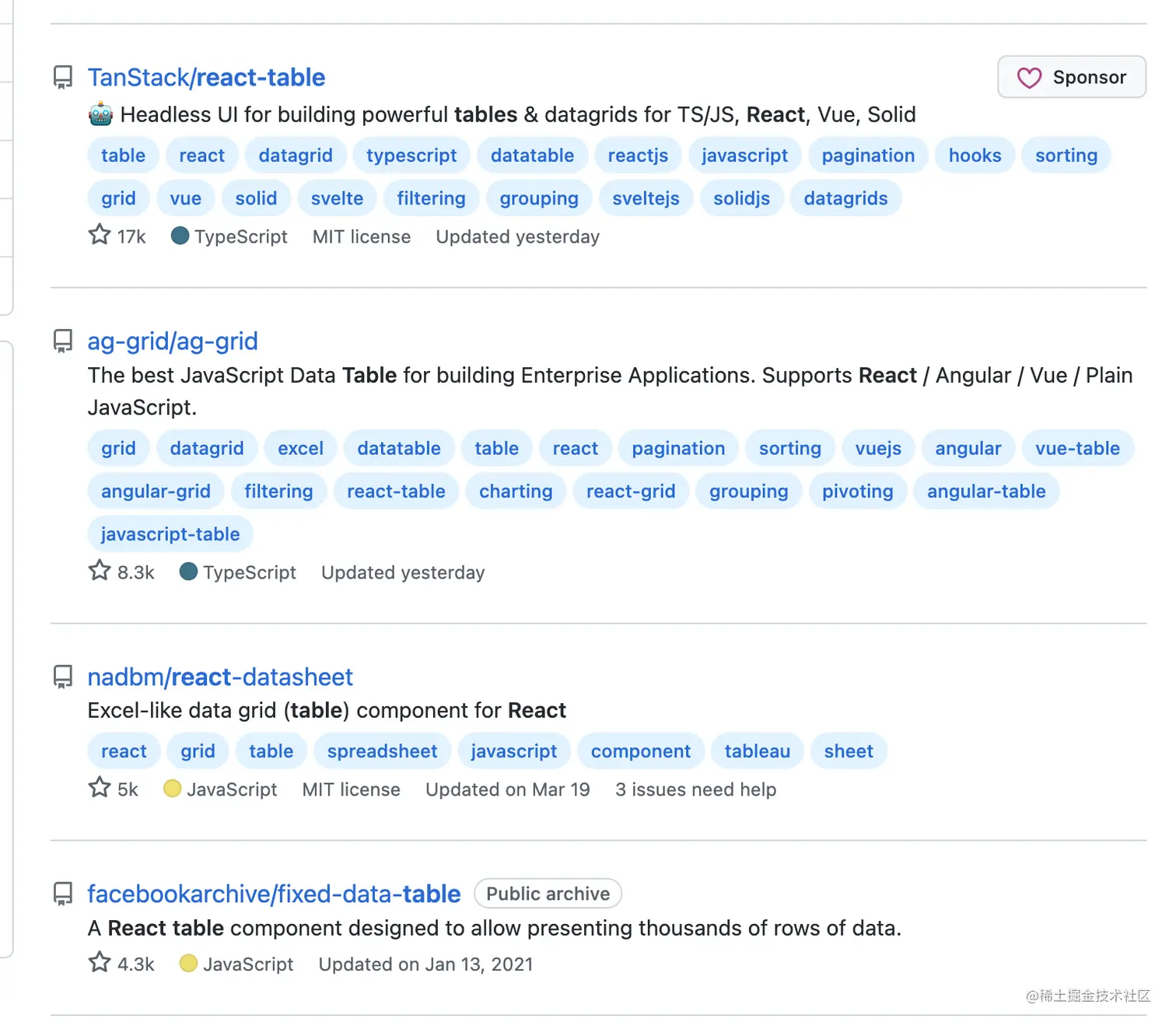Select 'angular-grid' topic tag
Image resolution: width=1176 pixels, height=1029 pixels.
pyautogui.click(x=156, y=491)
